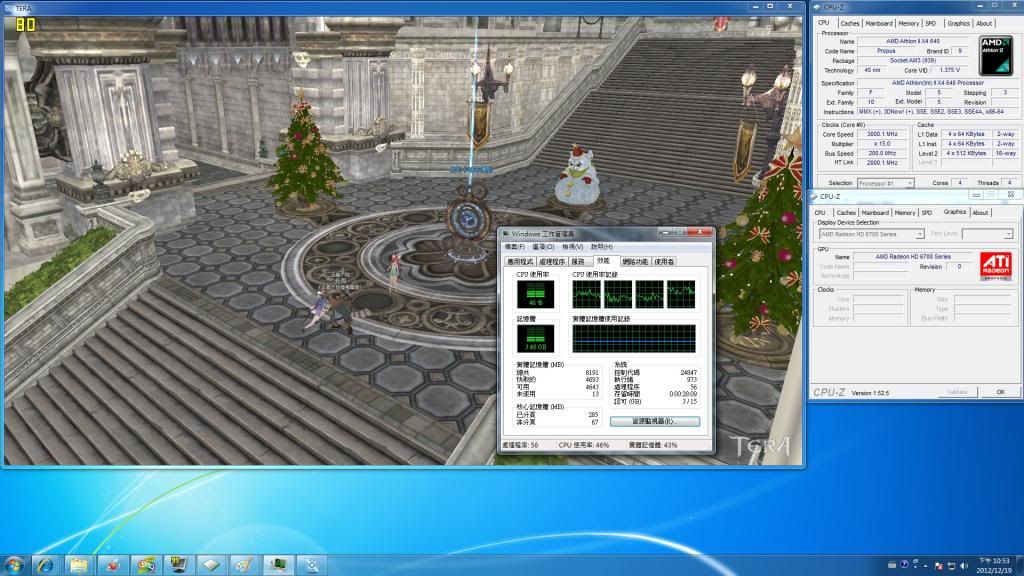Click the Core Speed value 3000.1 MHz
The width and height of the screenshot is (1024, 576).
882,134
